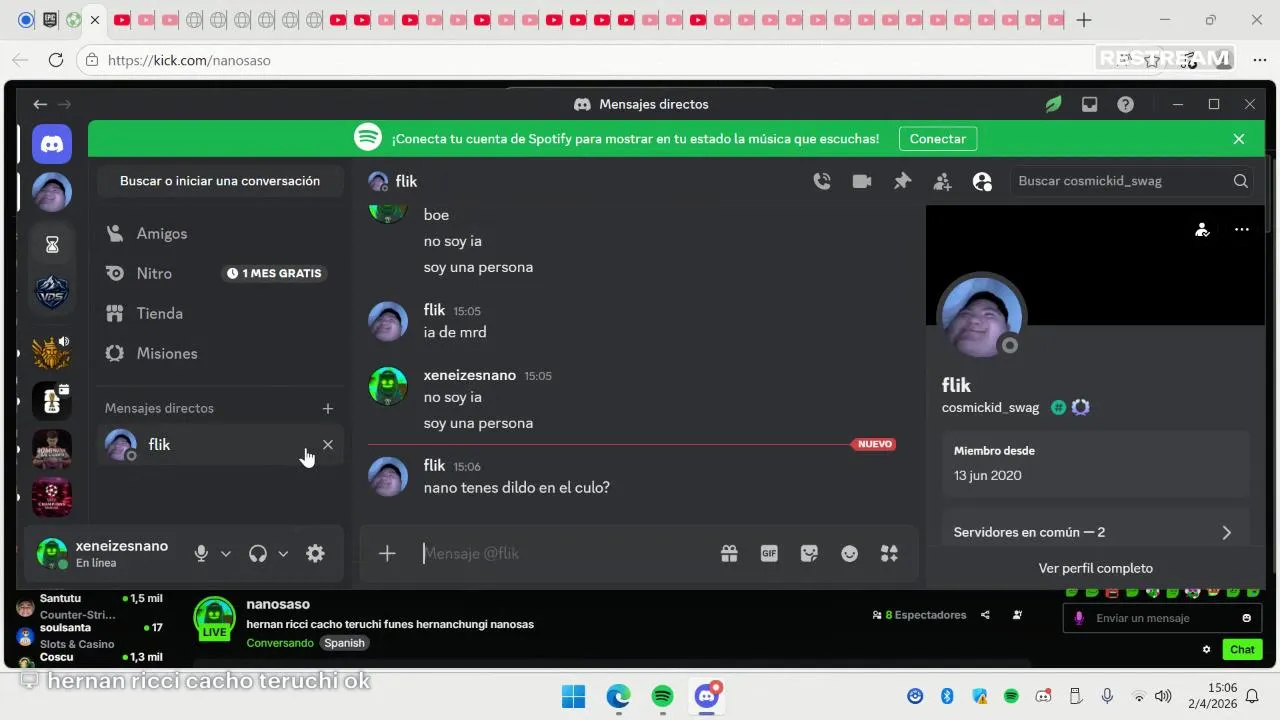The height and width of the screenshot is (720, 1280).
Task: Click the kick.com address bar
Action: [x=590, y=60]
